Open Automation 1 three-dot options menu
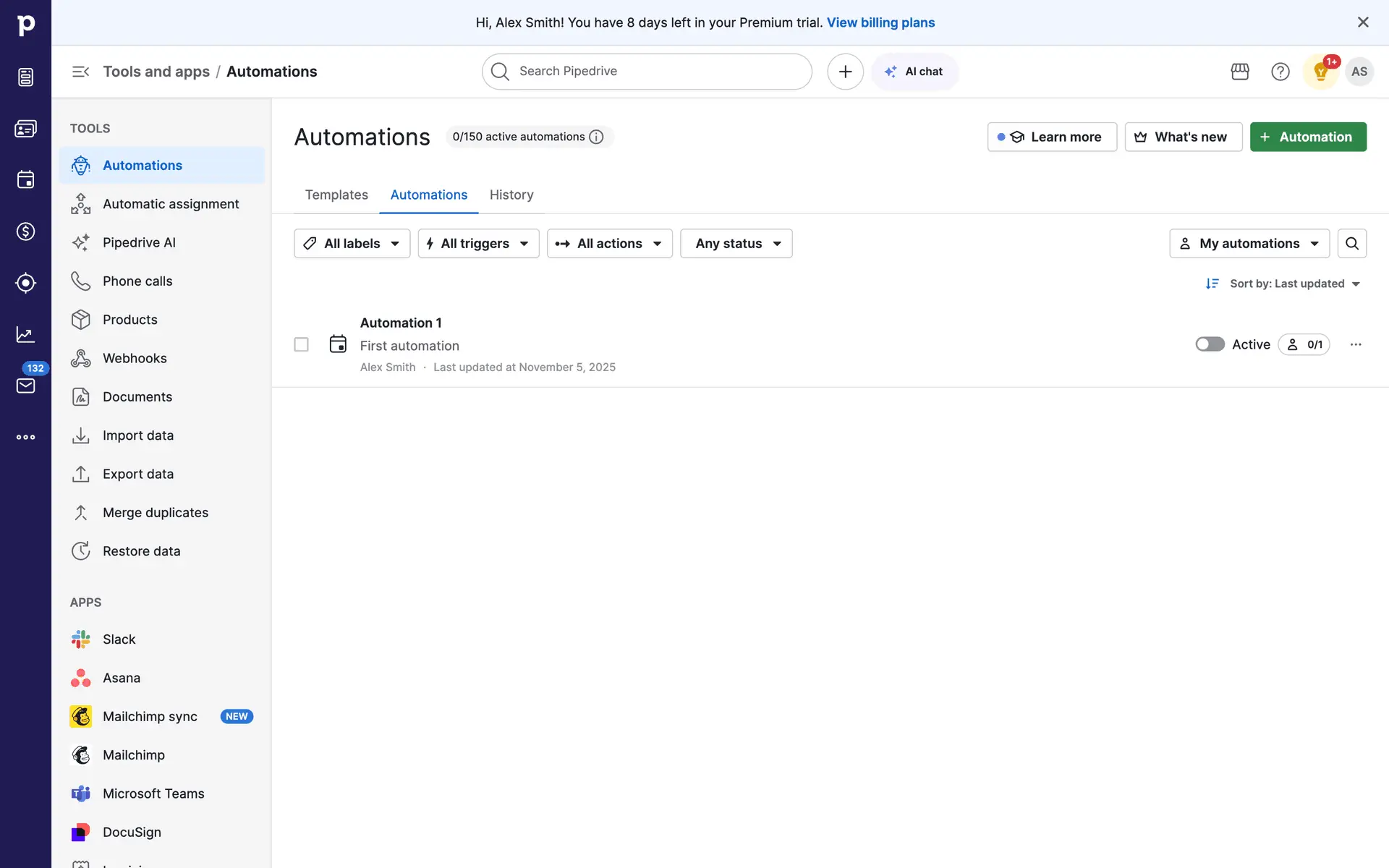Image resolution: width=1389 pixels, height=868 pixels. click(1356, 344)
